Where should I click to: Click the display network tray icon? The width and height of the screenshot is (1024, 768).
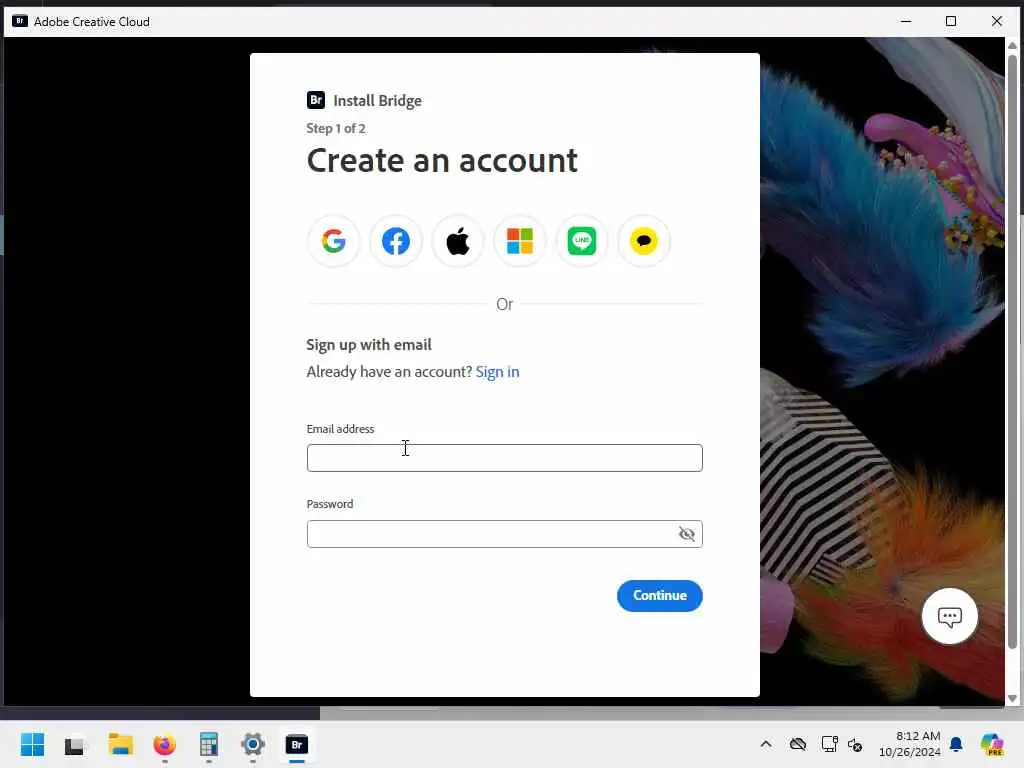point(829,744)
